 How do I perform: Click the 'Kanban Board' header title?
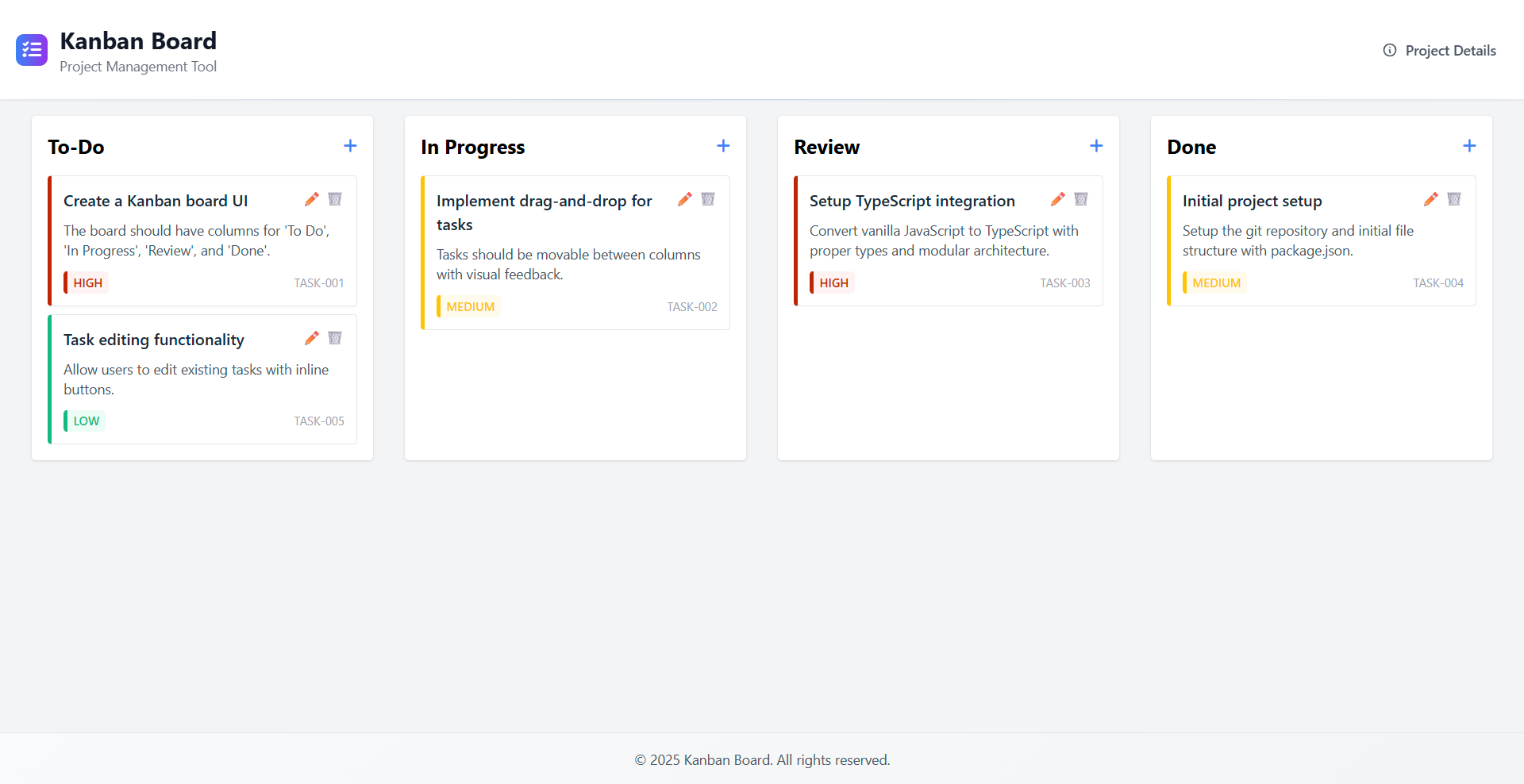[x=138, y=40]
